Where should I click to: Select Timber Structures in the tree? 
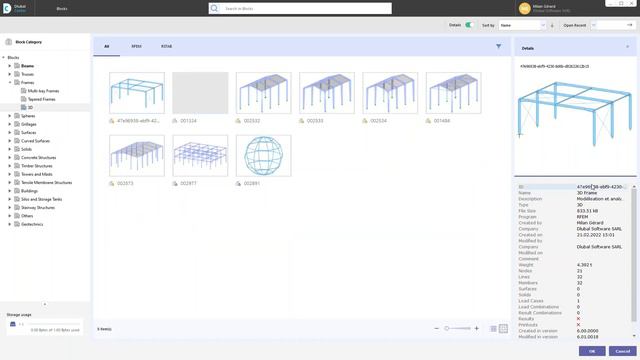pyautogui.click(x=37, y=166)
